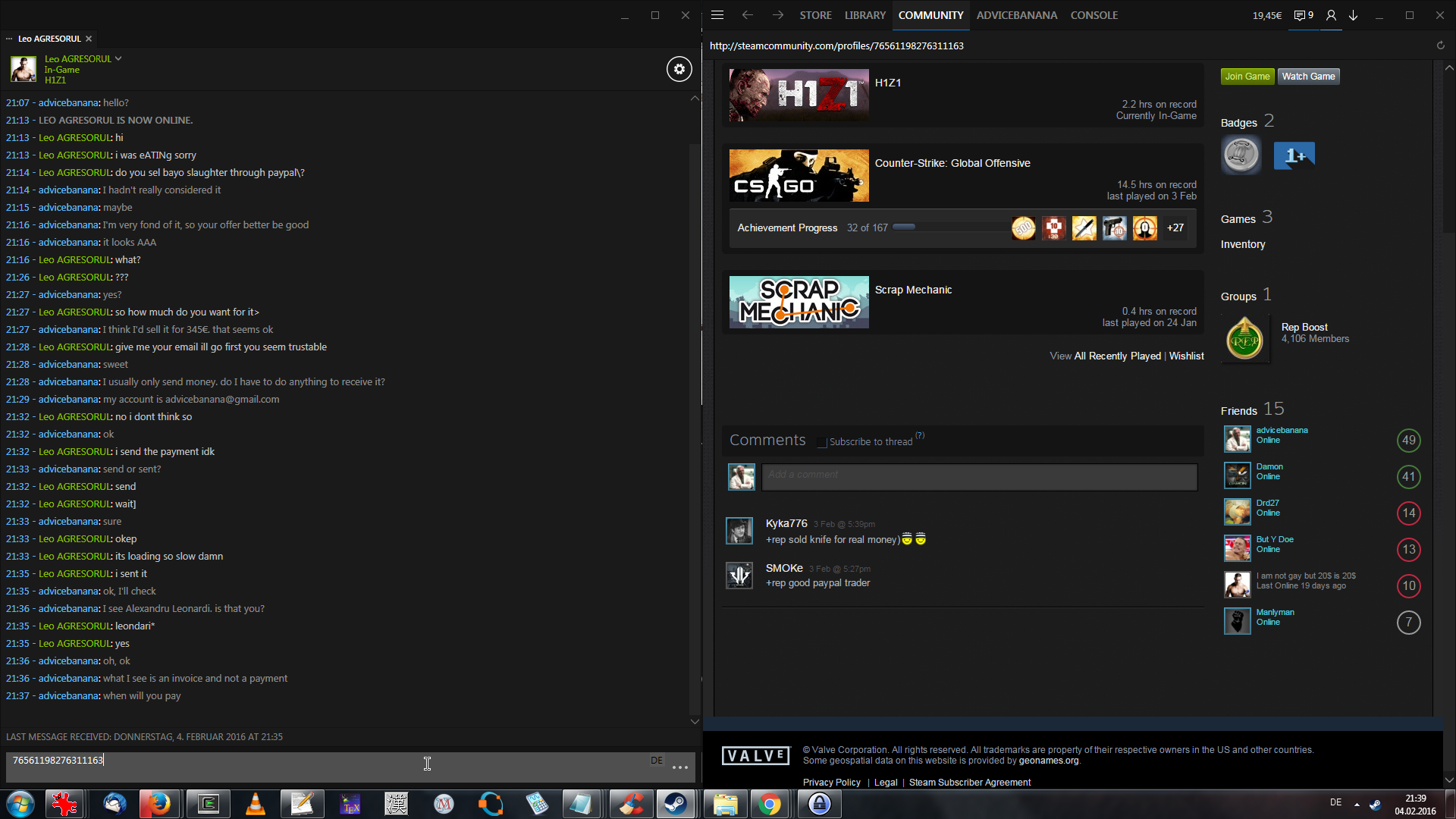This screenshot has height=819, width=1456.
Task: Go forward with the right arrow
Action: 778,15
